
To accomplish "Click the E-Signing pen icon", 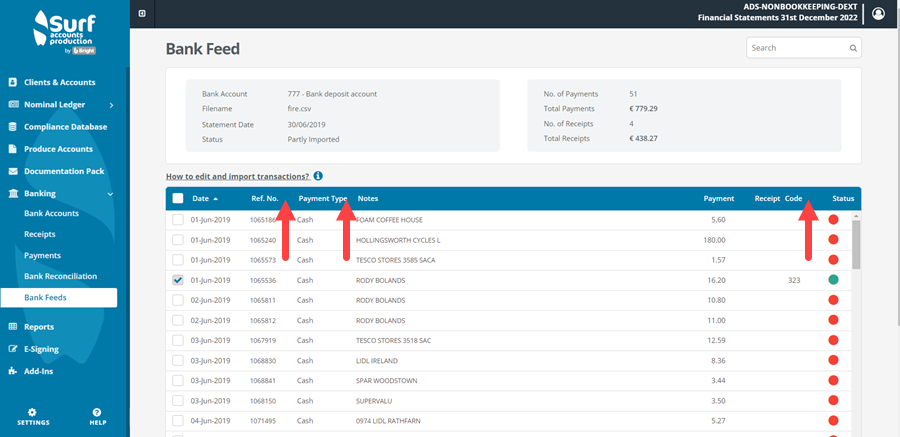I will pos(13,349).
